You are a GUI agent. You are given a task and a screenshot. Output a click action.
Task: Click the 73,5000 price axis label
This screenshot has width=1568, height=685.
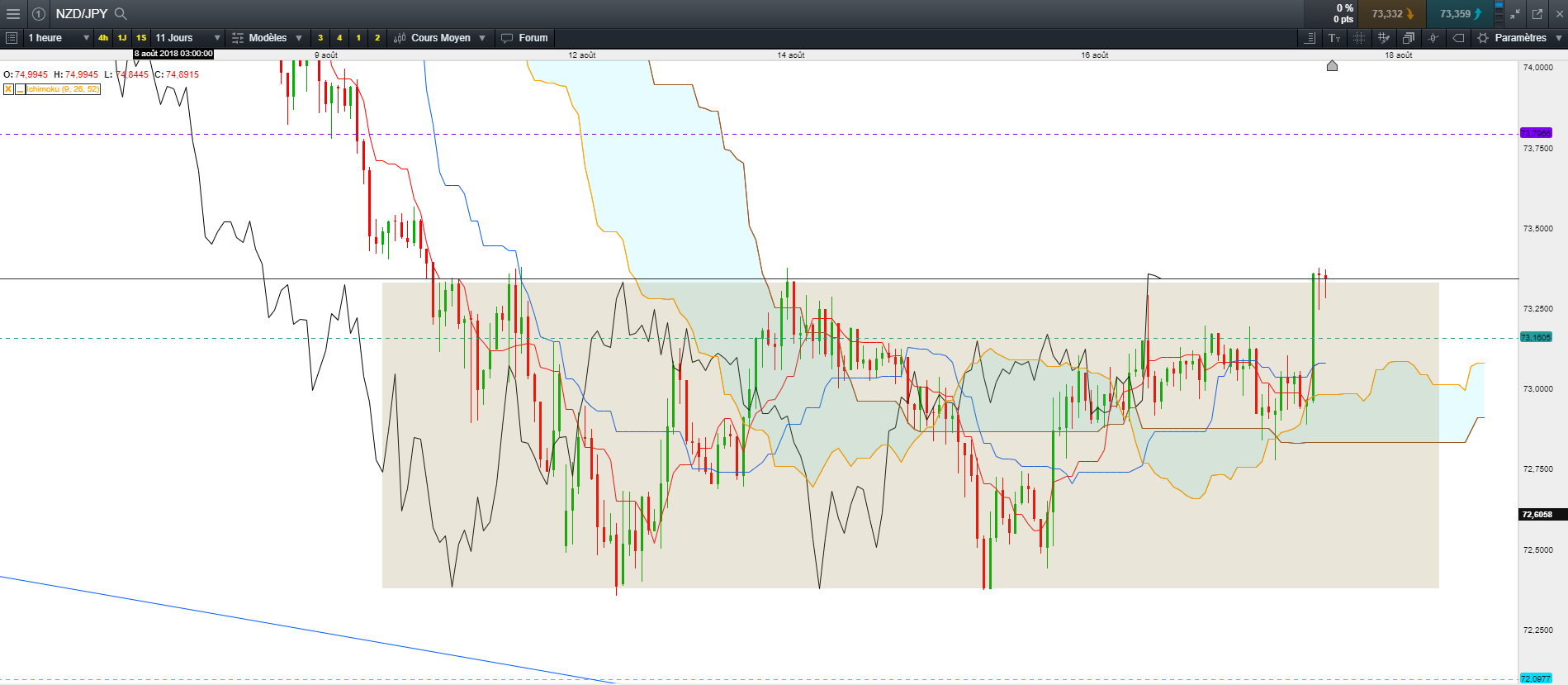coord(1537,229)
